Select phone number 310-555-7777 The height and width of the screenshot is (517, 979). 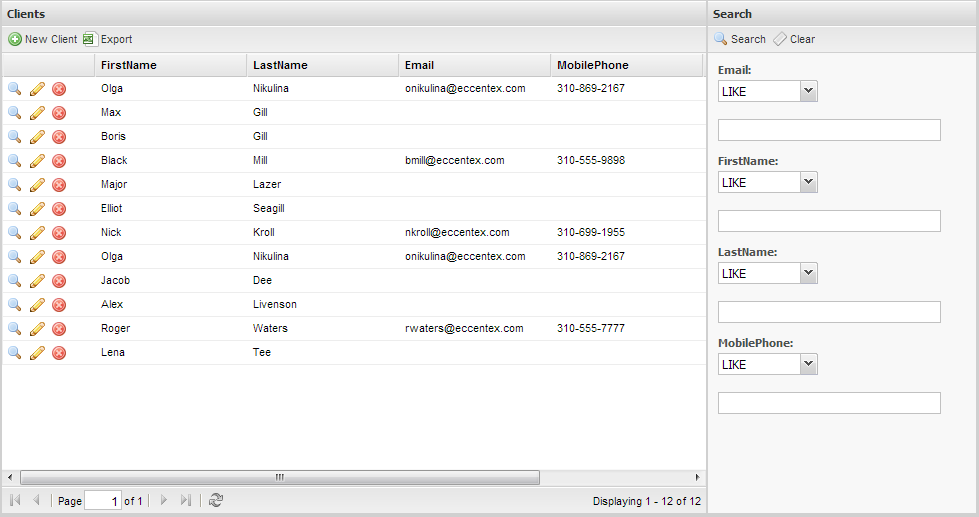coord(591,328)
